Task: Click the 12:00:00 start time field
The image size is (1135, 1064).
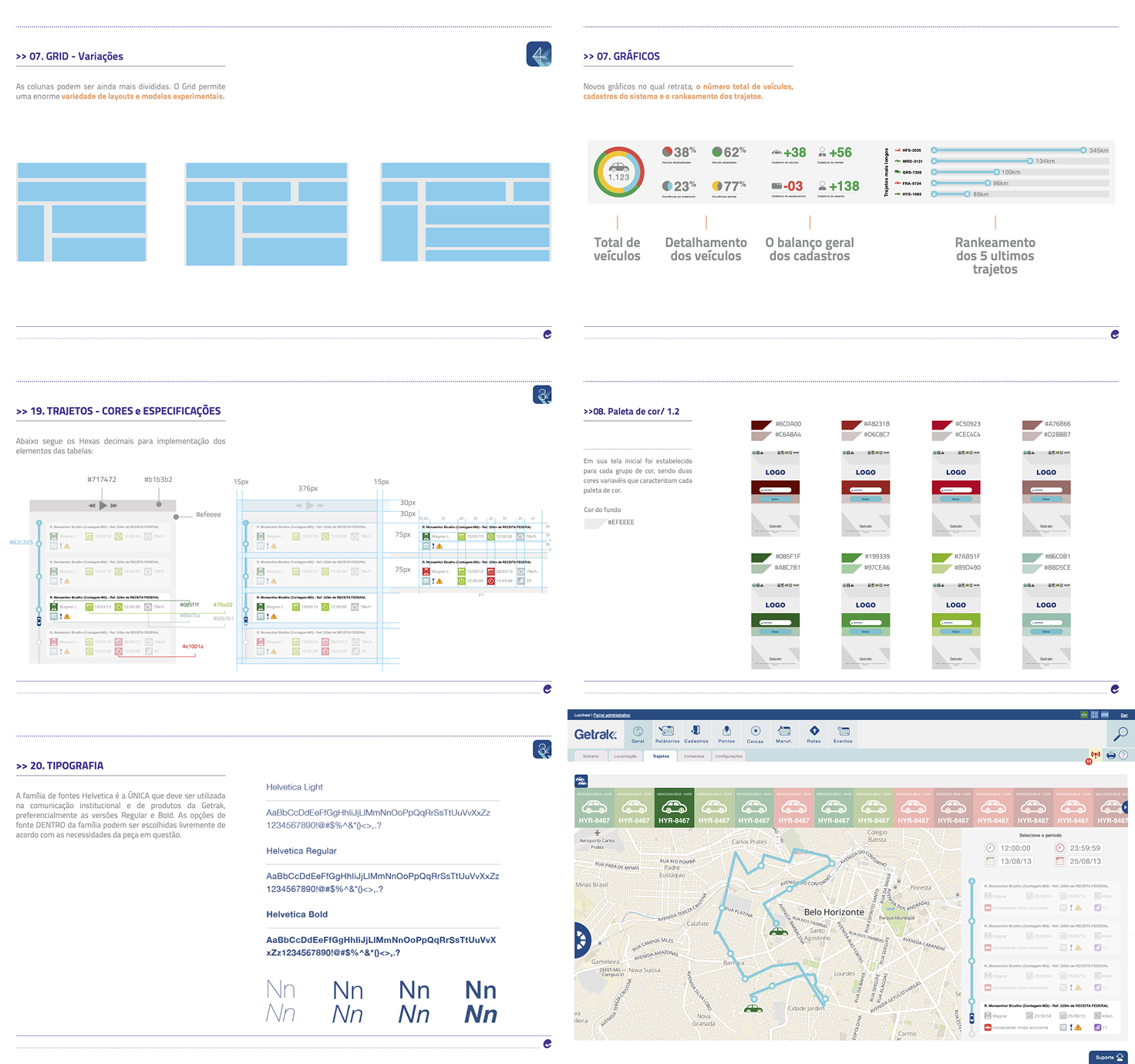Action: [1015, 848]
